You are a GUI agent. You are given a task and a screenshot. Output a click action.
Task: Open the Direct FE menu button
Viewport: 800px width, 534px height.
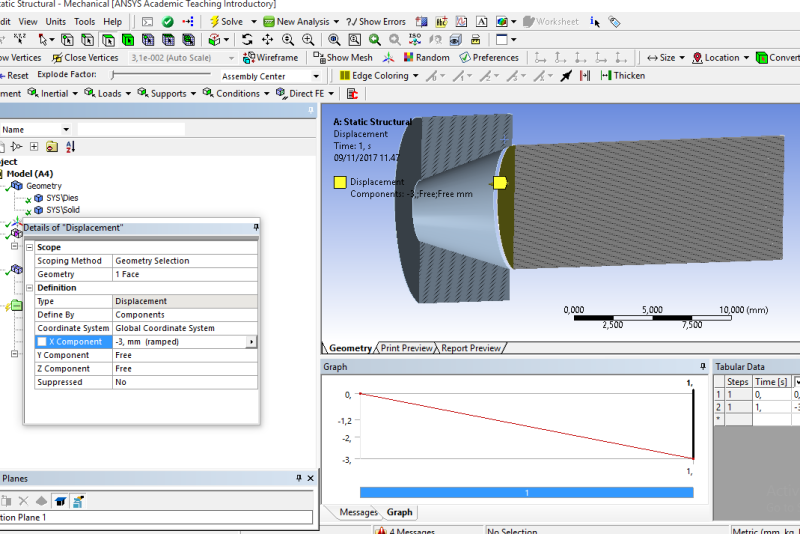[x=305, y=94]
